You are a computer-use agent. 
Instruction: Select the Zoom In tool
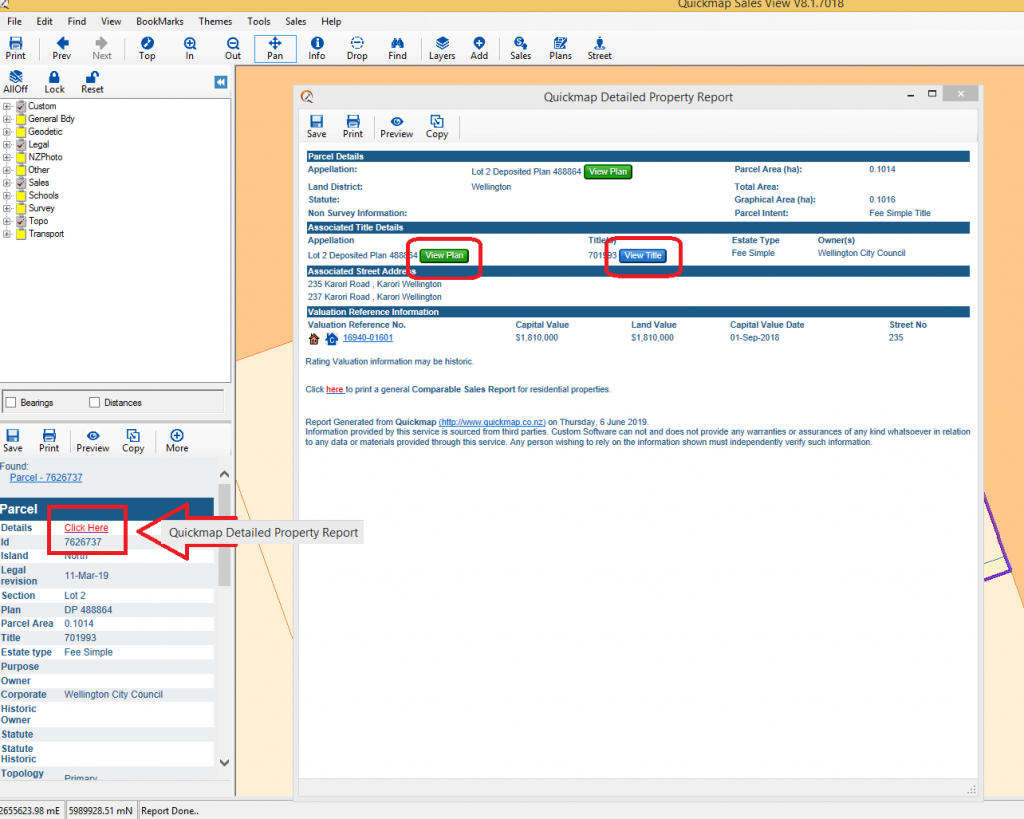(189, 47)
